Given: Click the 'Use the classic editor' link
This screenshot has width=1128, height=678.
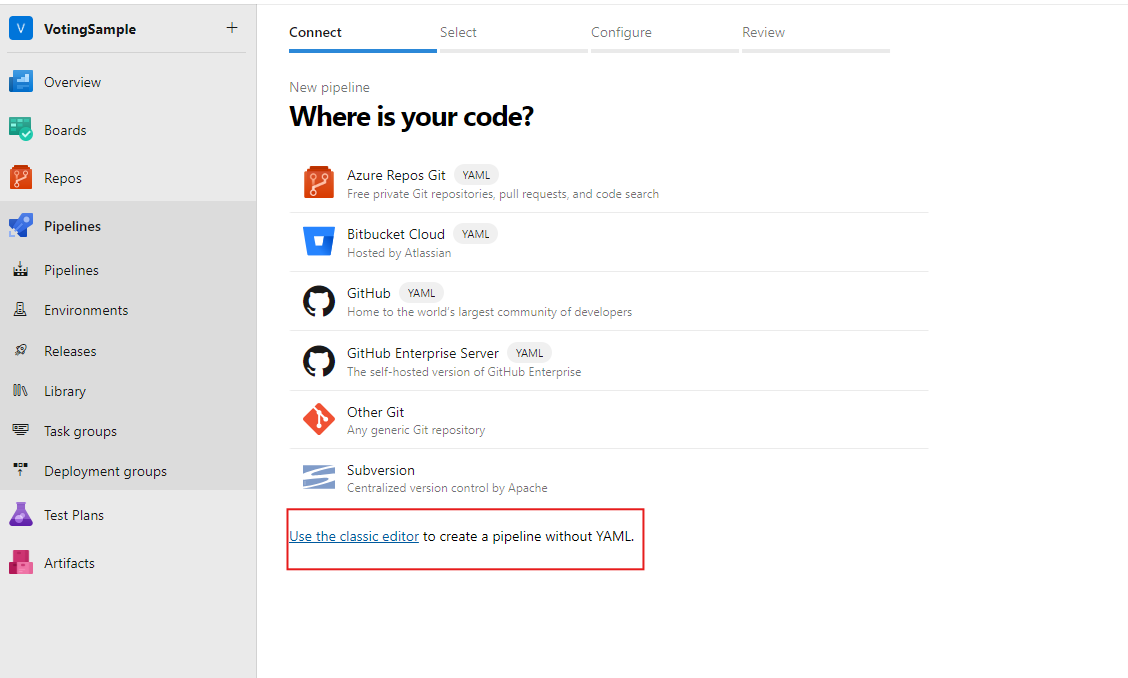Looking at the screenshot, I should pos(354,536).
